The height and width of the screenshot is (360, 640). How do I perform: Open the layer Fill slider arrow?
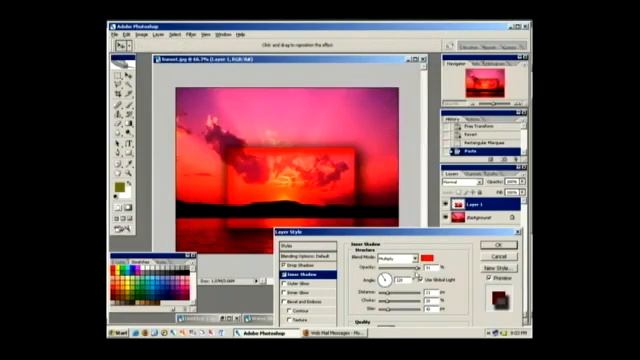pos(522,192)
